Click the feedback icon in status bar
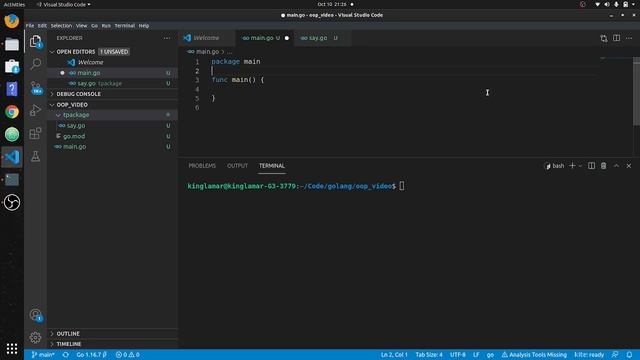640x360 pixels. tap(615, 355)
